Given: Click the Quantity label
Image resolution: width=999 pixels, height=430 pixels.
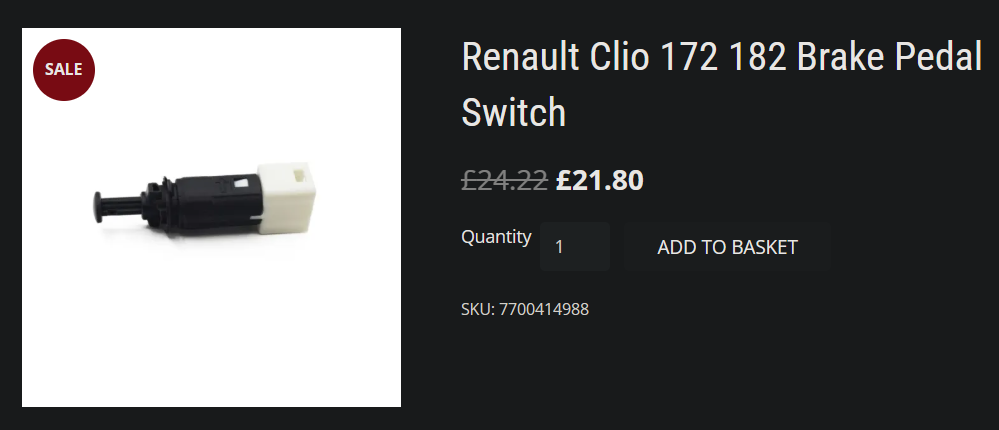Looking at the screenshot, I should pyautogui.click(x=496, y=237).
